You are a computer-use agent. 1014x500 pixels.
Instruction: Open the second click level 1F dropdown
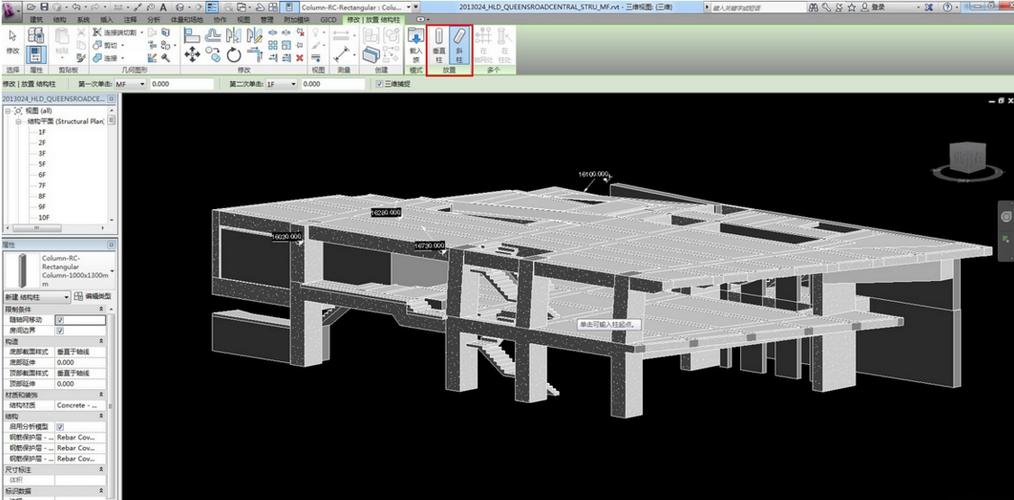[293, 85]
